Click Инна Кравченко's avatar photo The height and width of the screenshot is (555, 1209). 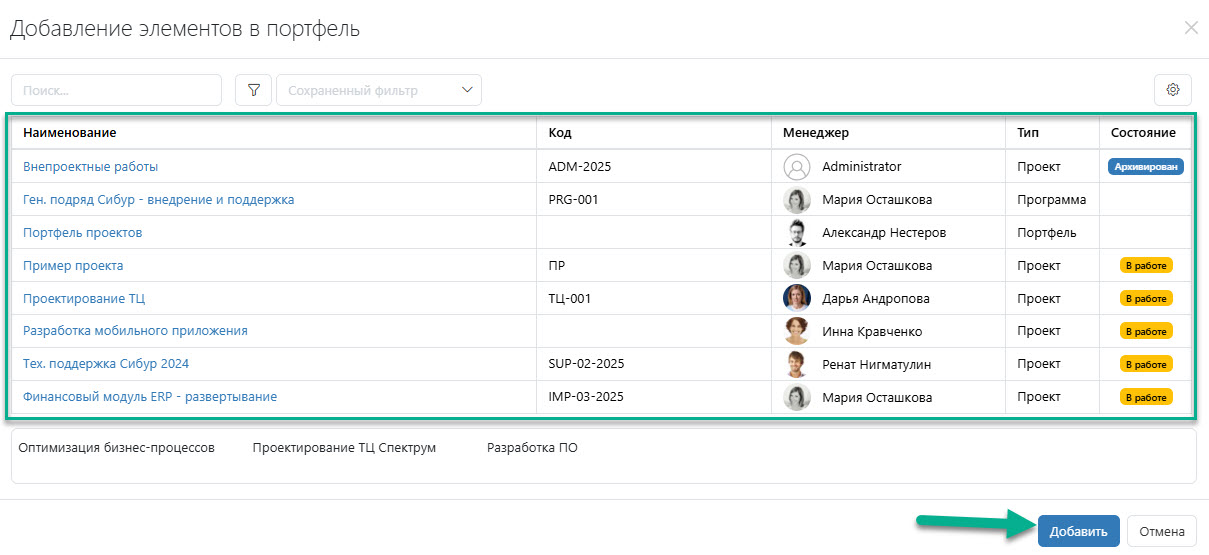coord(796,332)
